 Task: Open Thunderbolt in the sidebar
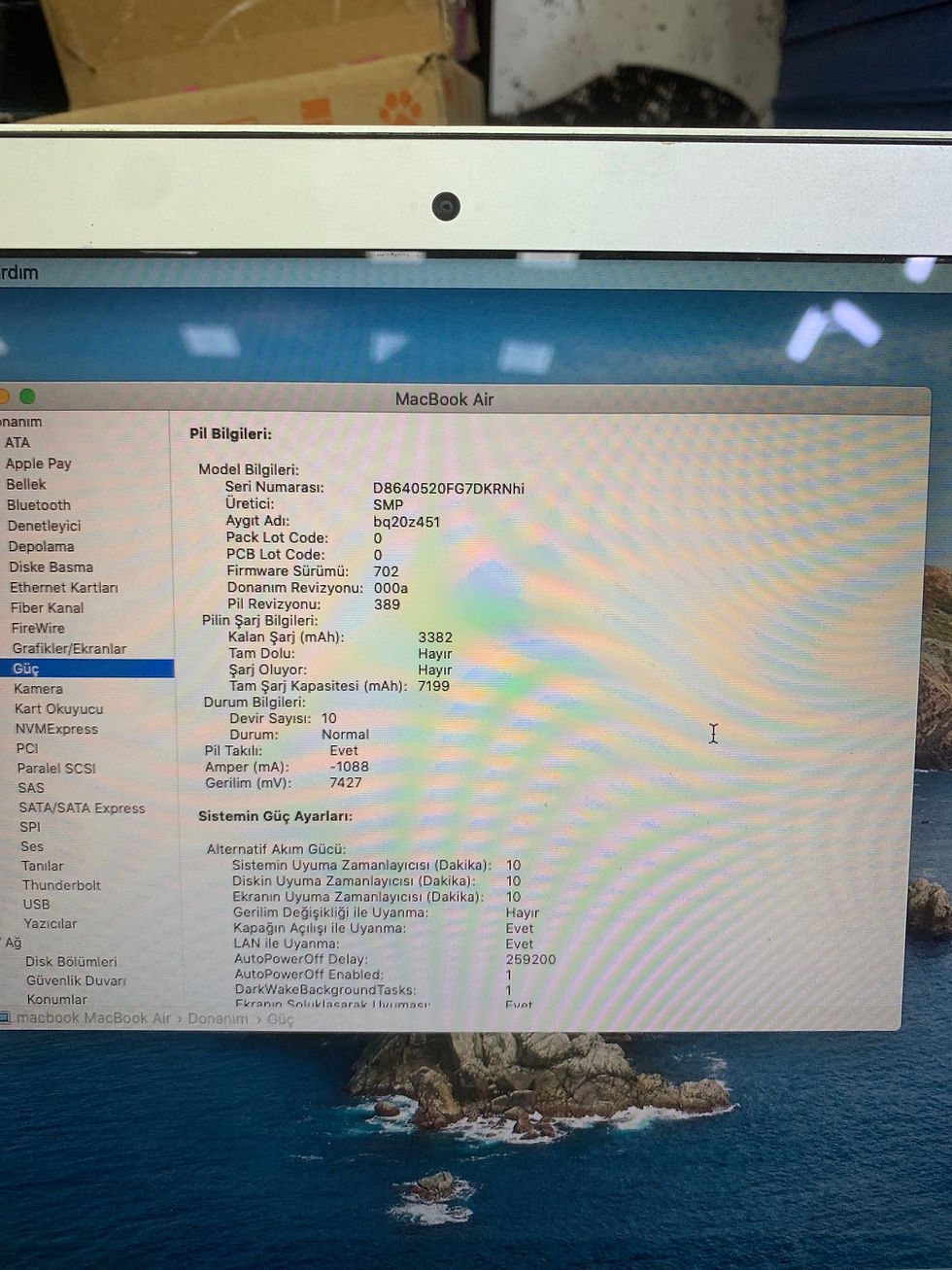[61, 885]
